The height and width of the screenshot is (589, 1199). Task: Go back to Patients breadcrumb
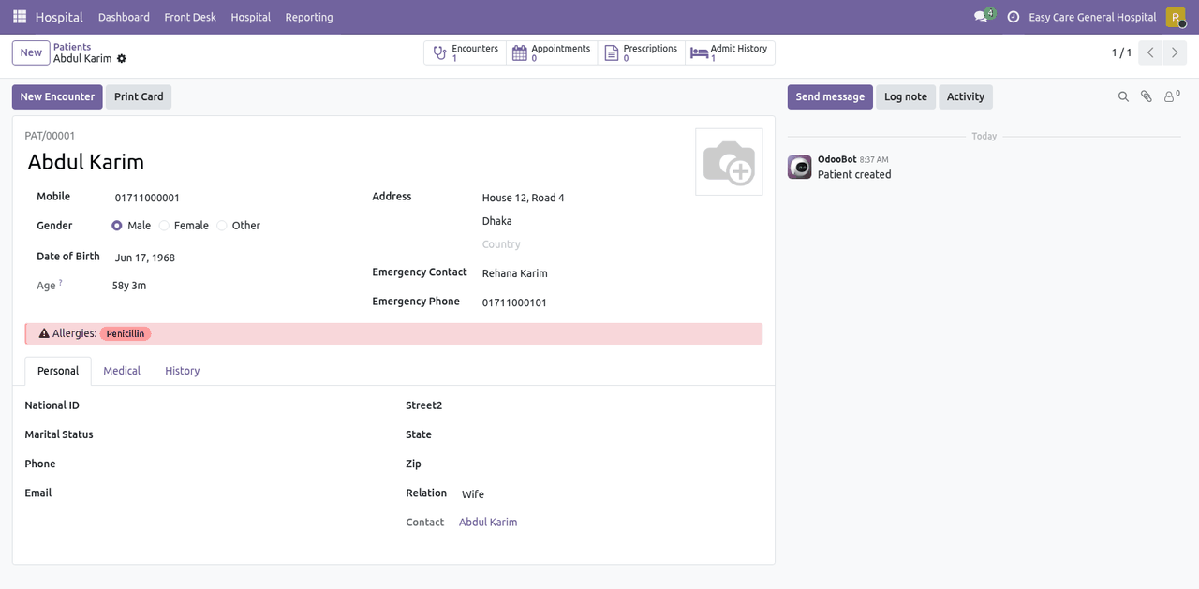point(72,47)
